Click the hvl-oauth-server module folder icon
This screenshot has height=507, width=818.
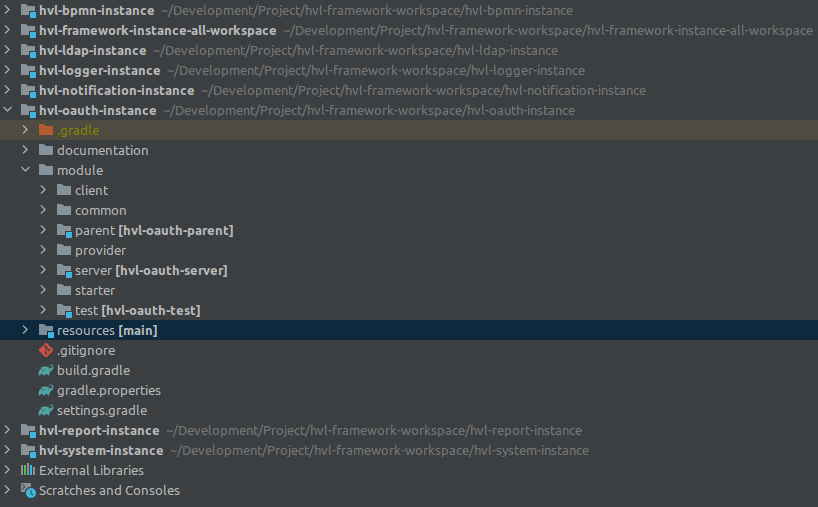64,271
